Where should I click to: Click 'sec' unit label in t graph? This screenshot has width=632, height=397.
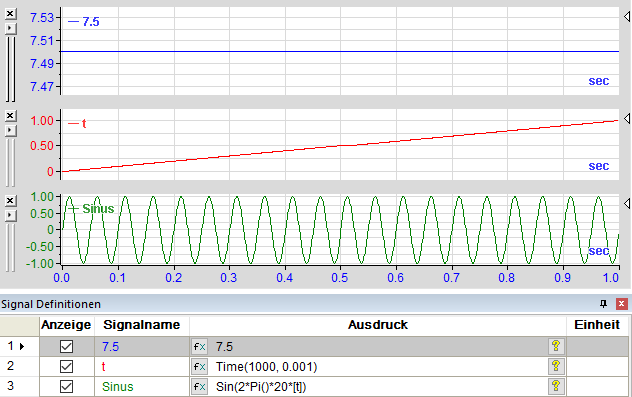pyautogui.click(x=599, y=166)
